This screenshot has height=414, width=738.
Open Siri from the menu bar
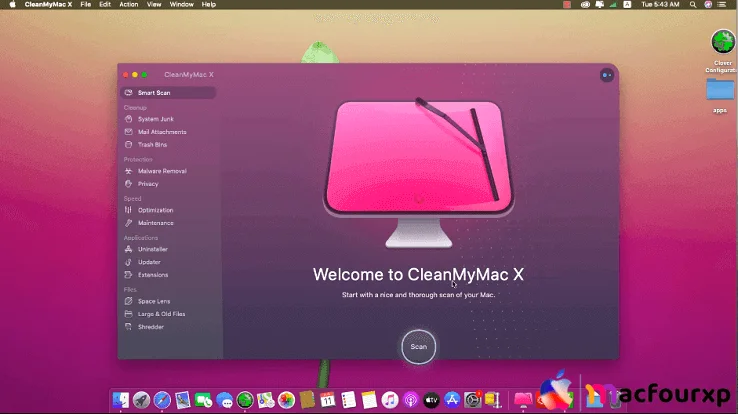[708, 4]
